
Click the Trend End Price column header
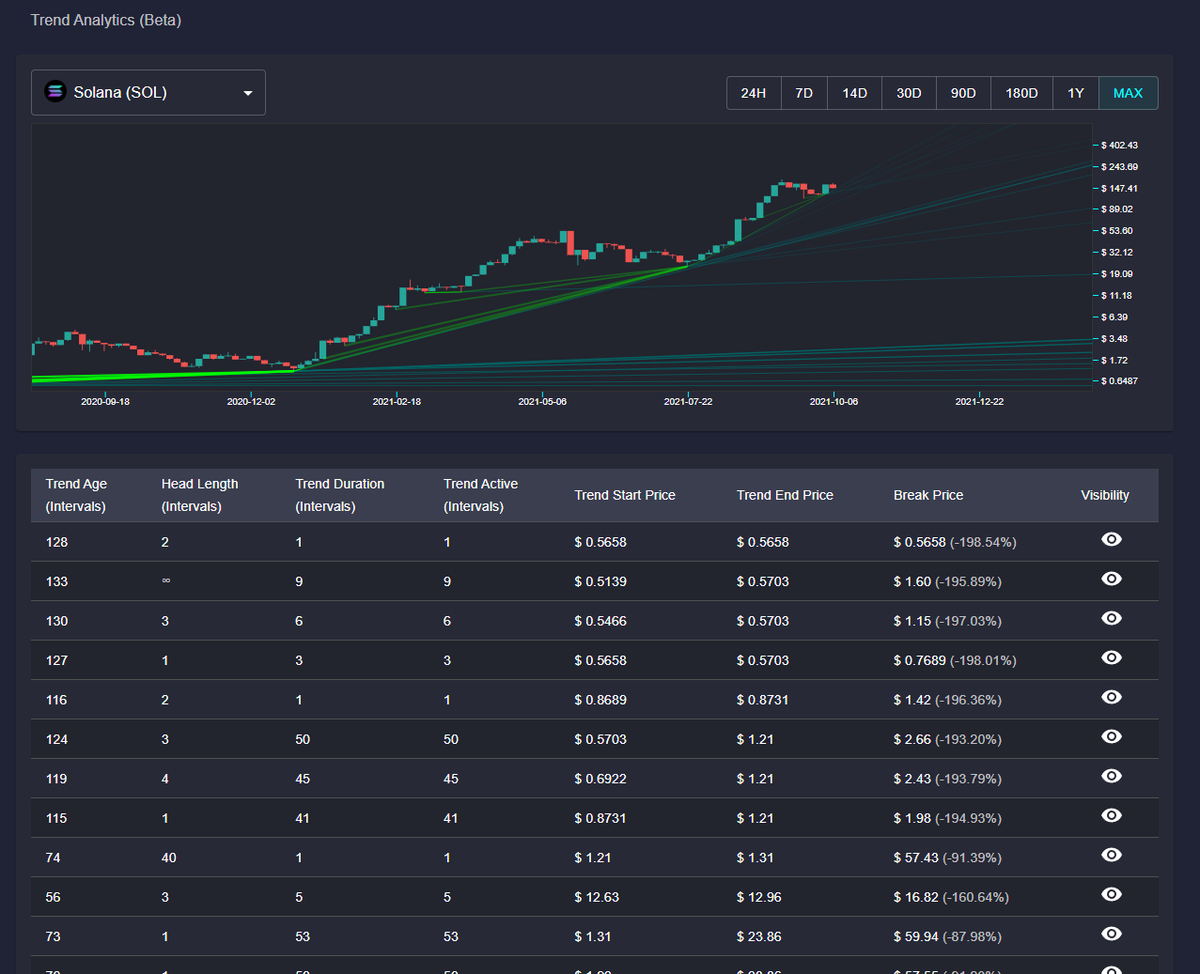coord(785,495)
